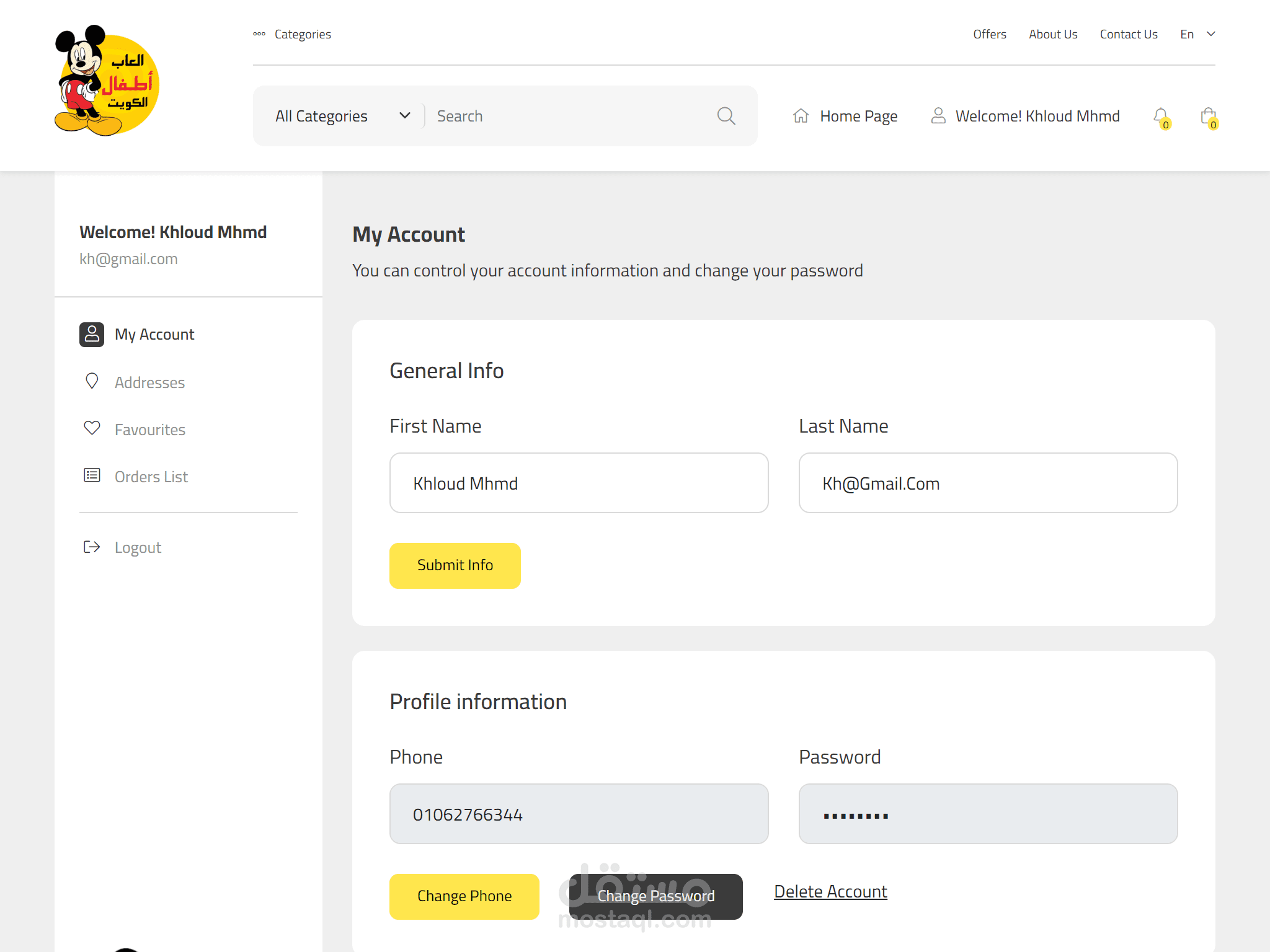Click the Delete Account link
Screen dimensions: 1270x952
(830, 891)
